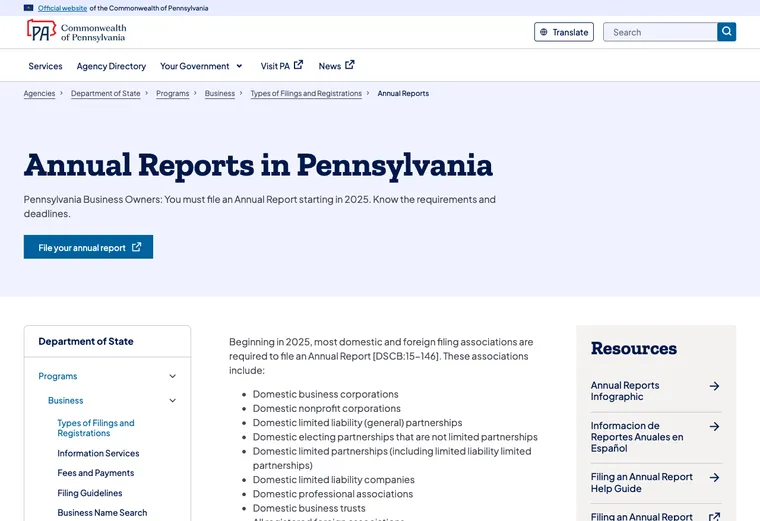Open Business Name Search in sidebar
The height and width of the screenshot is (521, 760).
[102, 512]
